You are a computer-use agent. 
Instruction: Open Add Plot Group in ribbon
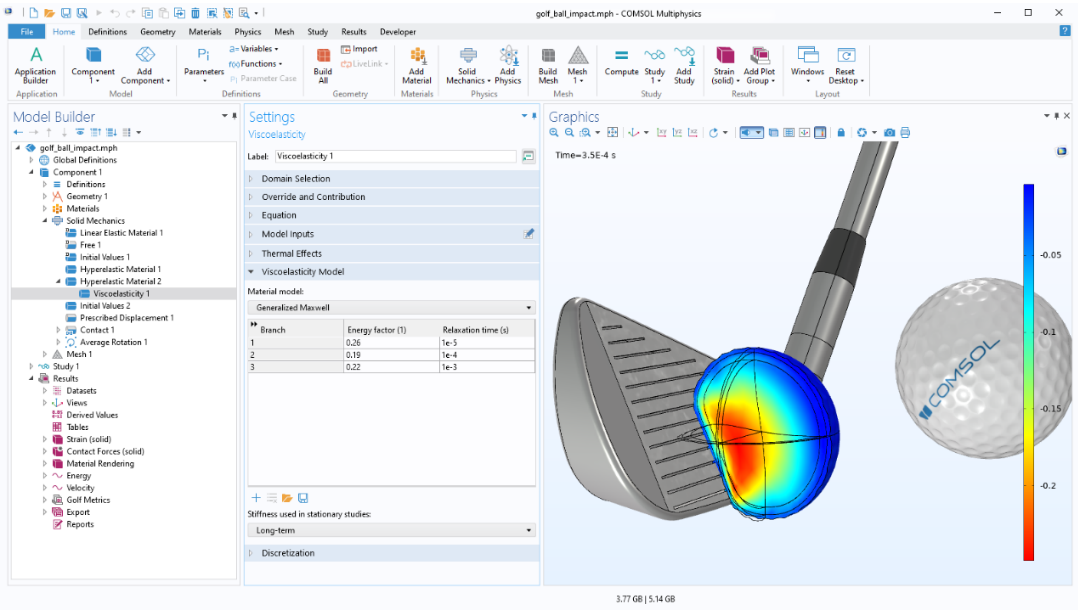pyautogui.click(x=760, y=65)
